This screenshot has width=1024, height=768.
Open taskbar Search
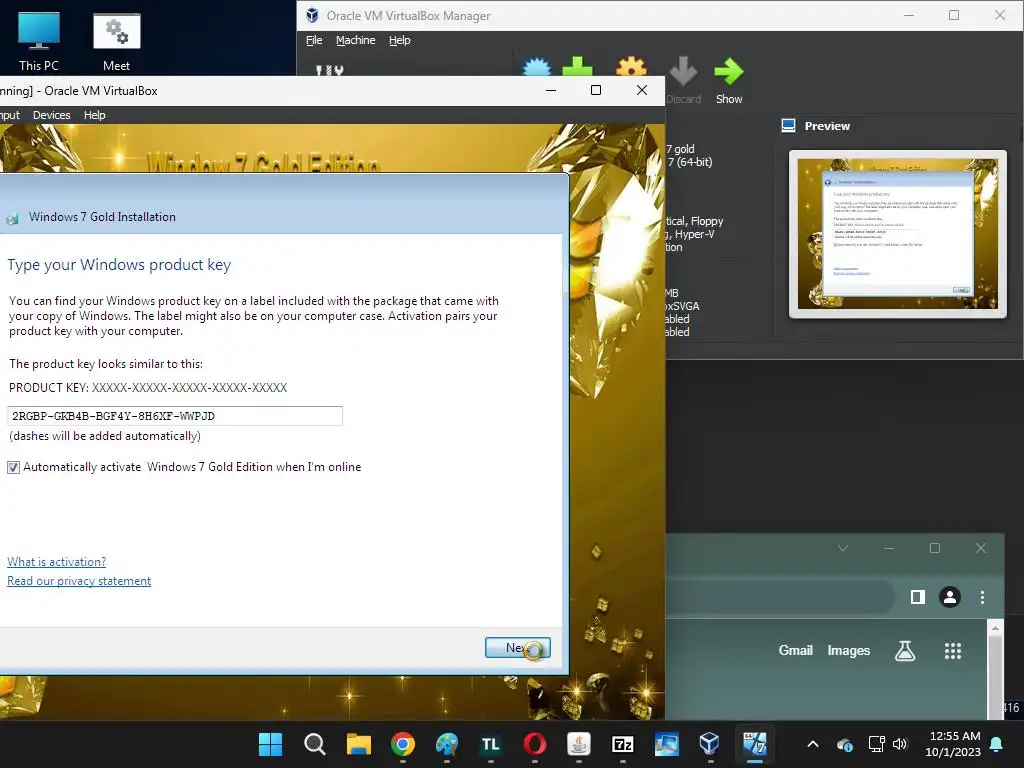click(x=315, y=744)
